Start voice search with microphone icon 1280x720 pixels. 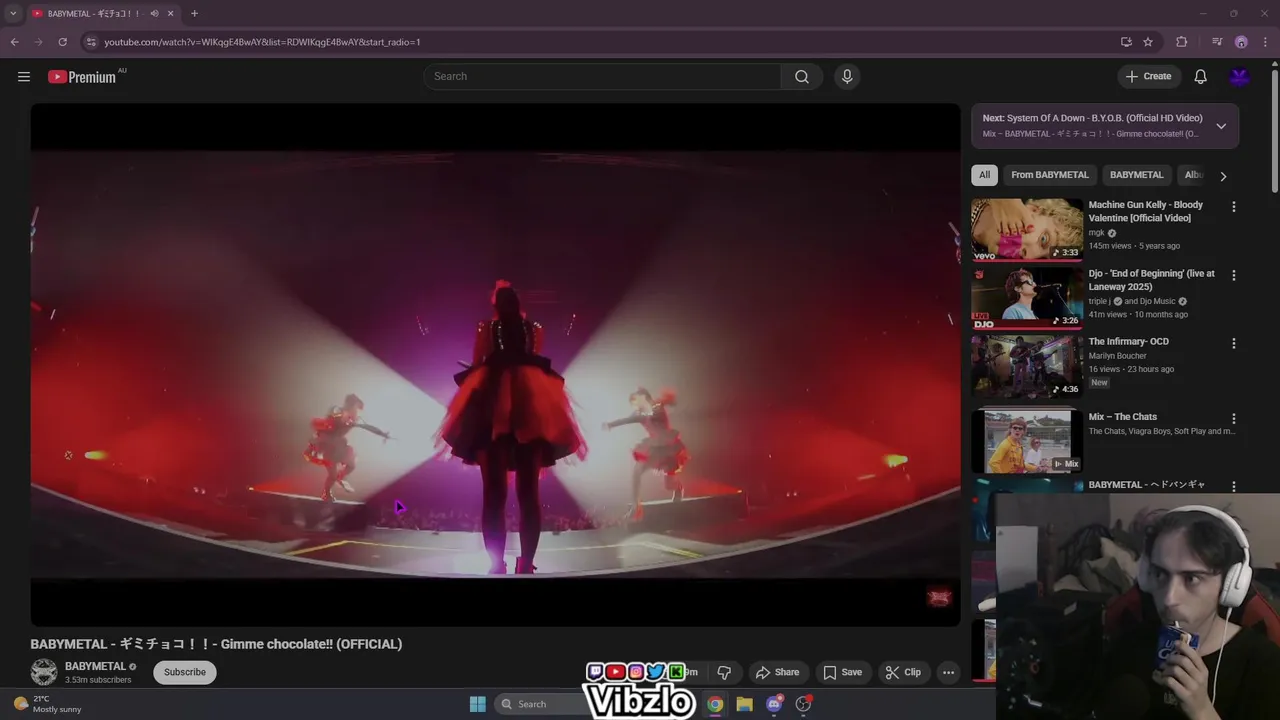pos(847,77)
